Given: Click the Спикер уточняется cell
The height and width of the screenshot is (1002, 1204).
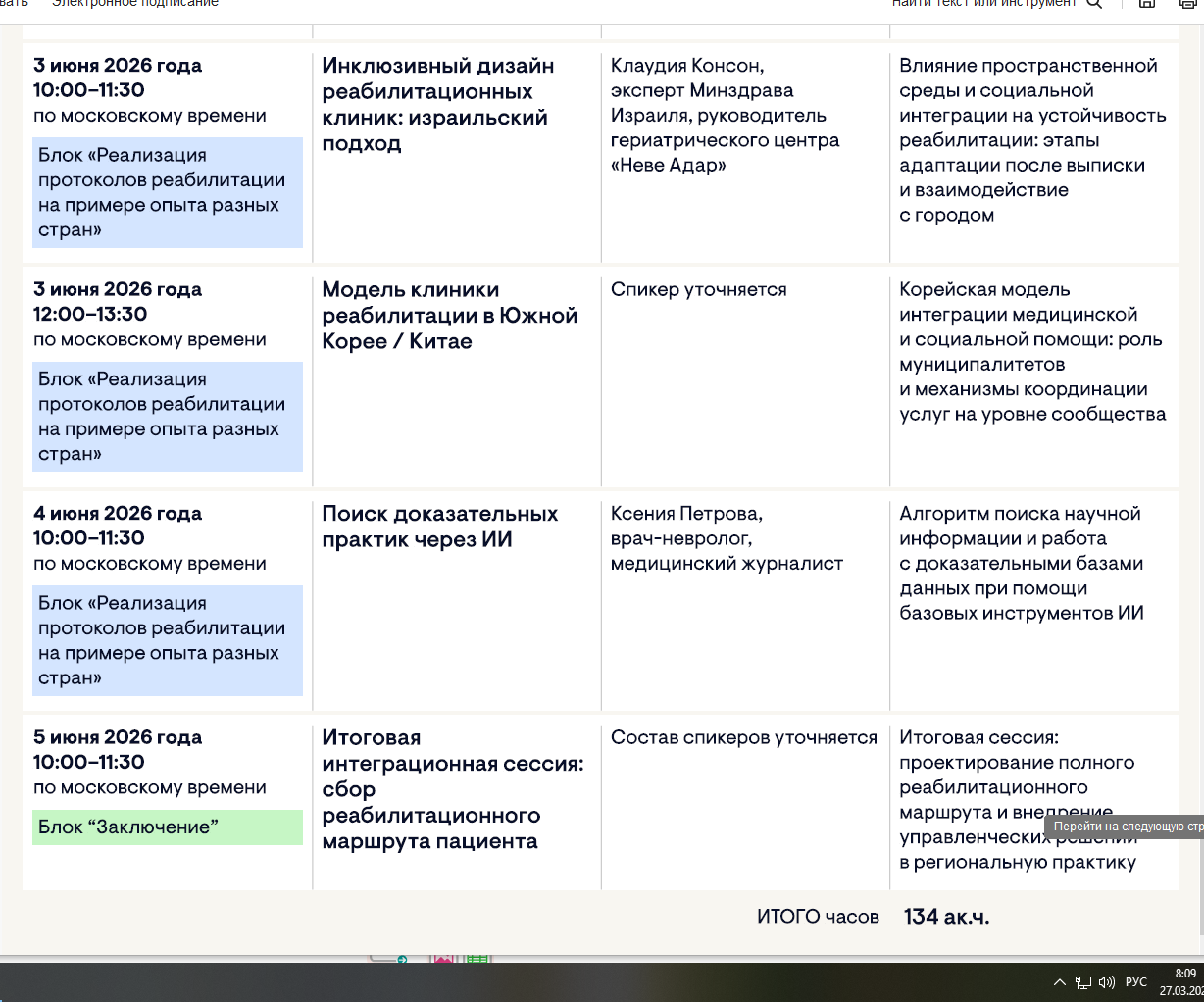Looking at the screenshot, I should tap(698, 289).
